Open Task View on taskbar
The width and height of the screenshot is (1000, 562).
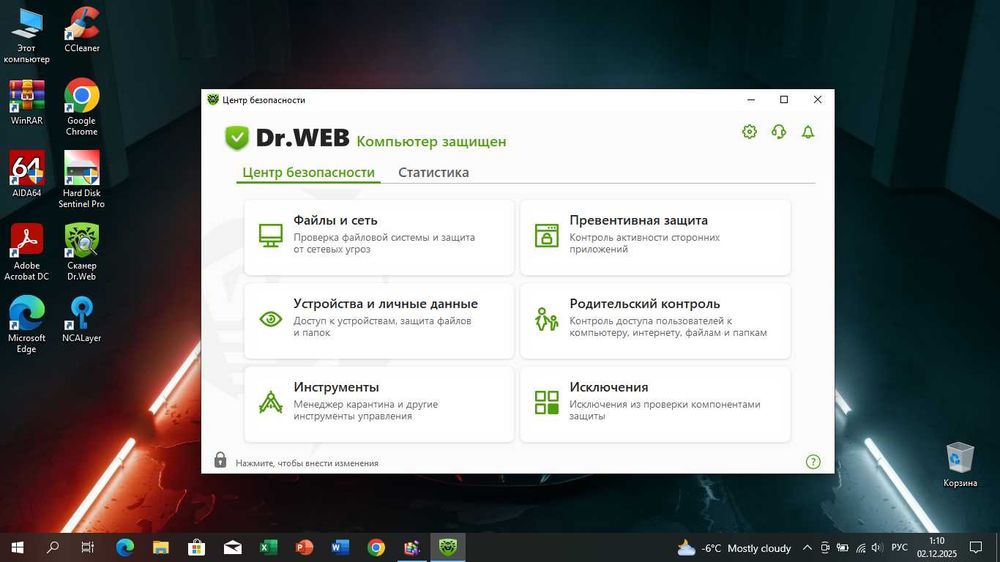tap(88, 547)
